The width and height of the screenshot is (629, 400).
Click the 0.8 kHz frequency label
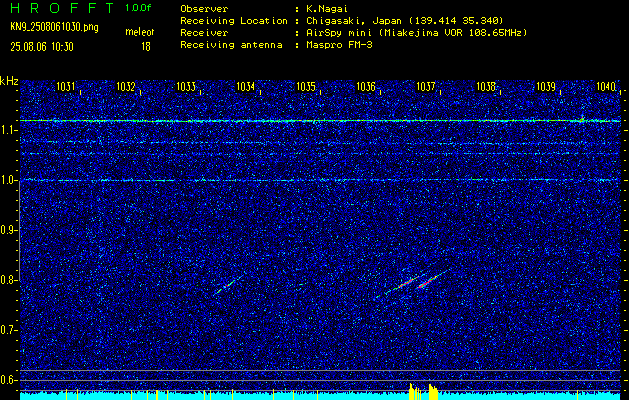[8, 280]
